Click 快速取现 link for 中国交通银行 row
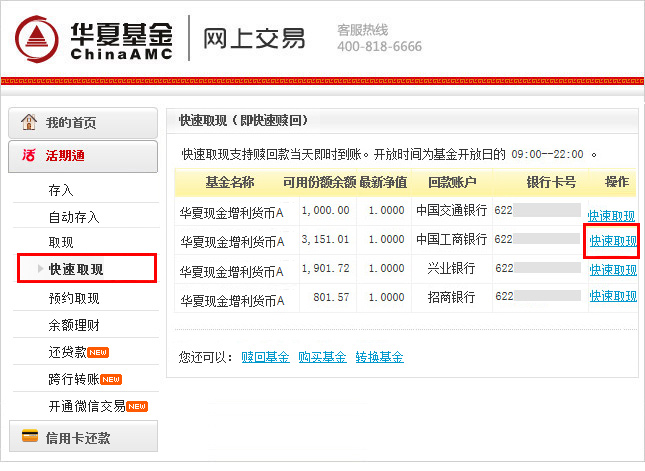This screenshot has width=645, height=471. [611, 216]
